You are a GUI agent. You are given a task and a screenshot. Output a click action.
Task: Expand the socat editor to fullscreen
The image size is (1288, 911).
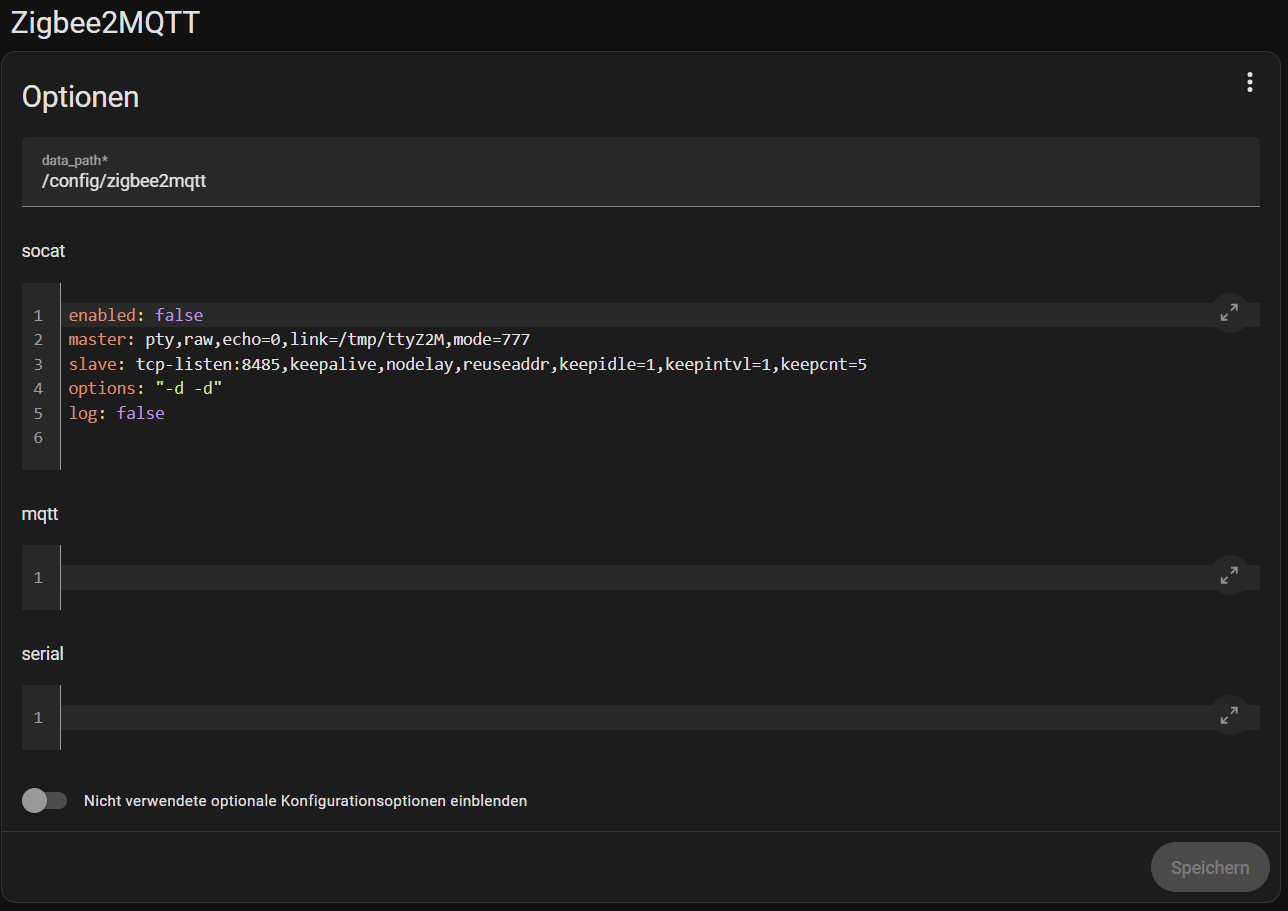[x=1229, y=313]
